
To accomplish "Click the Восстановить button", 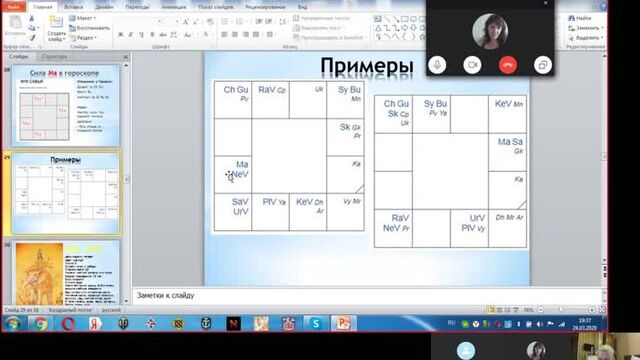I will point(89,28).
